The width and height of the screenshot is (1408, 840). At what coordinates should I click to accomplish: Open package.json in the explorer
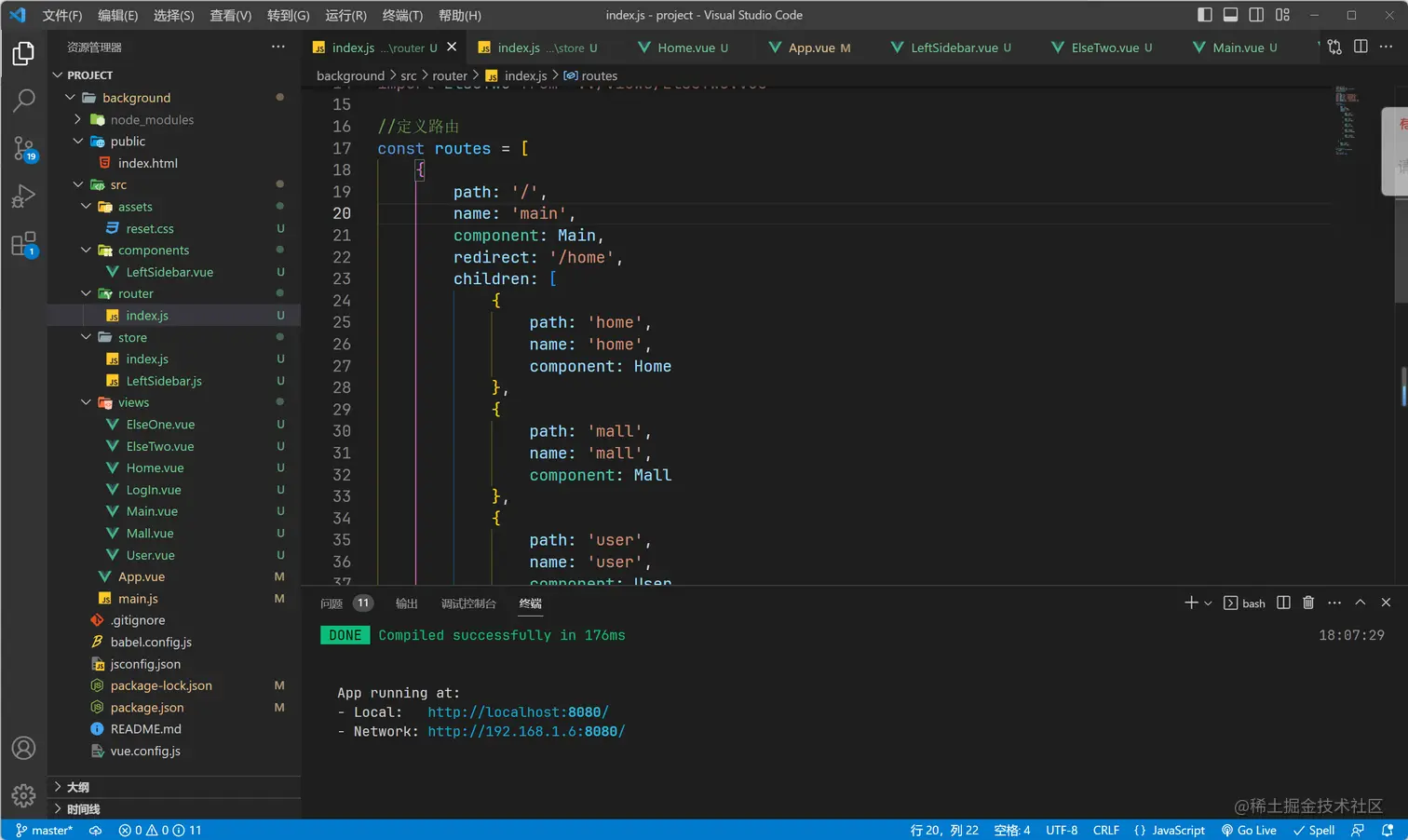(146, 708)
